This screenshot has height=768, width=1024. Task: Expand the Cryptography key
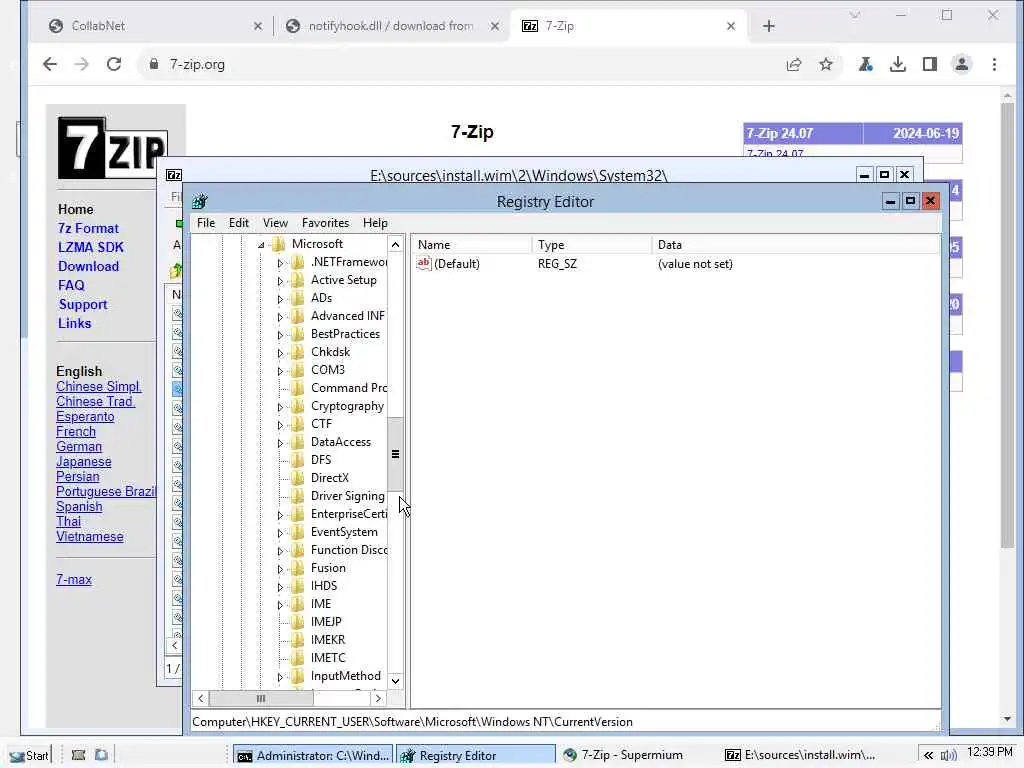pos(280,407)
